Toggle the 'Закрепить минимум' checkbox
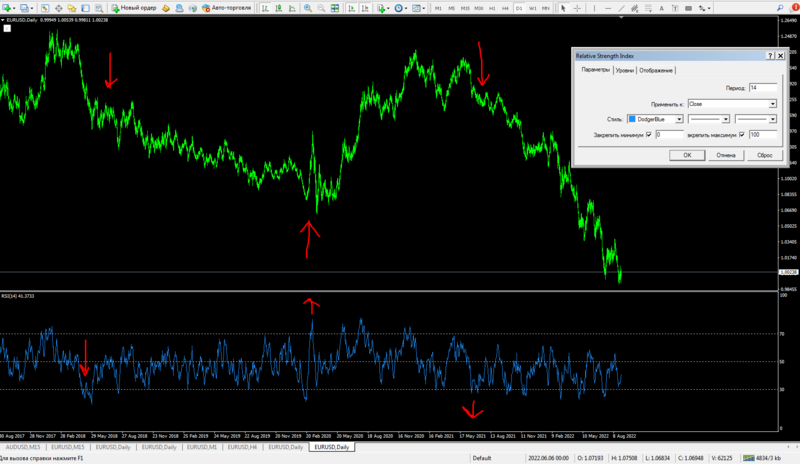The width and height of the screenshot is (800, 464). pyautogui.click(x=648, y=135)
